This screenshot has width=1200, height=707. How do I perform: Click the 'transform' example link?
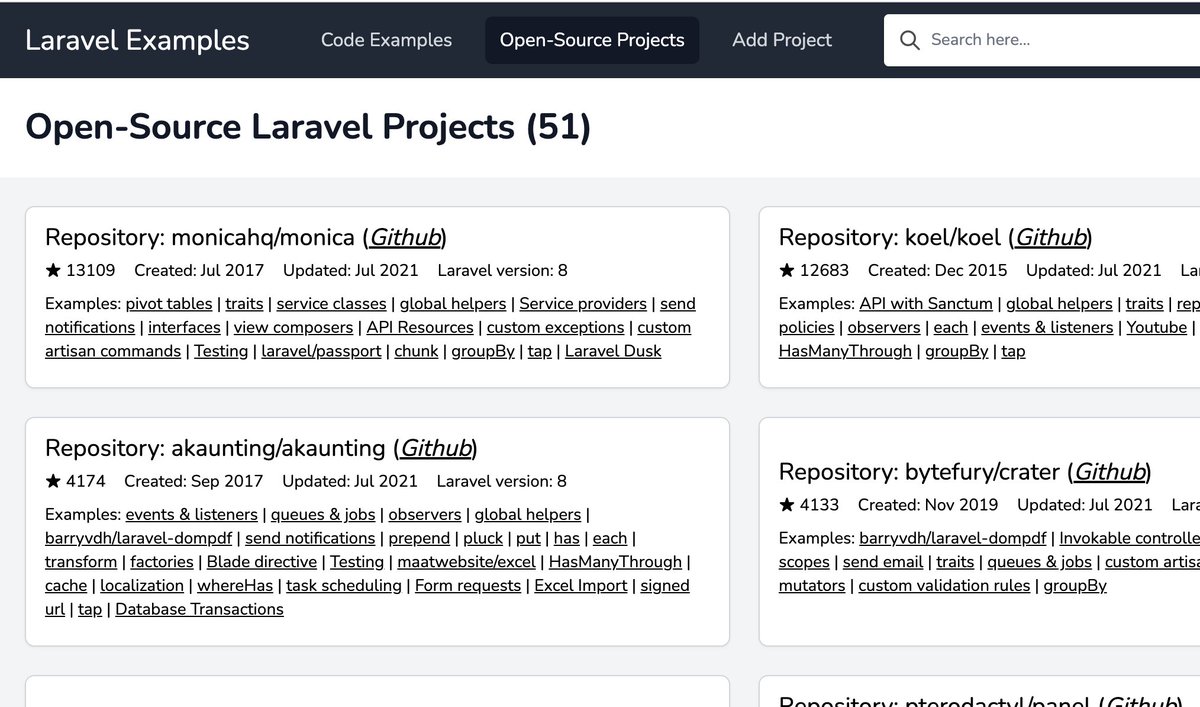[81, 563]
